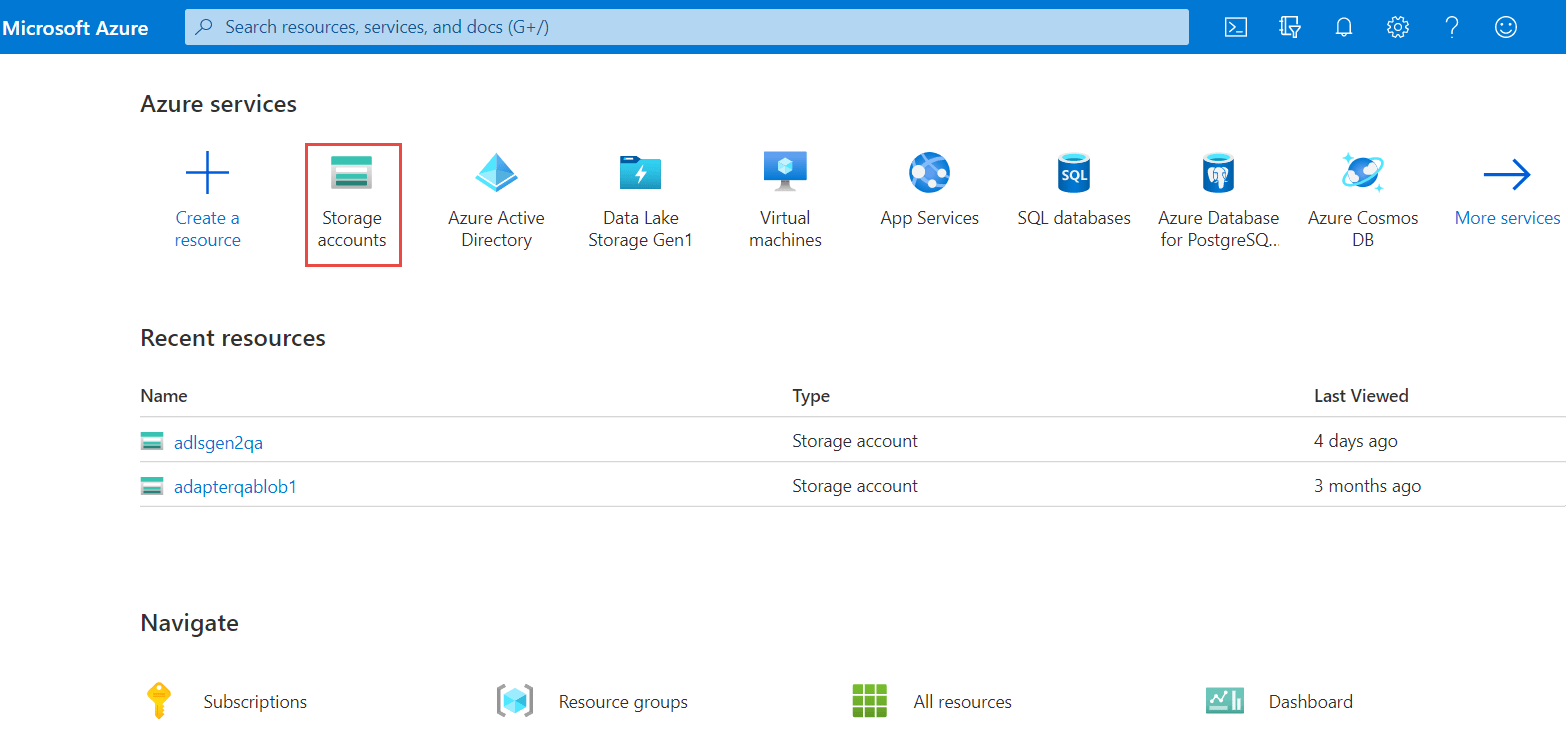Open Data Lake Storage Gen1
The height and width of the screenshot is (749, 1566).
pos(640,198)
